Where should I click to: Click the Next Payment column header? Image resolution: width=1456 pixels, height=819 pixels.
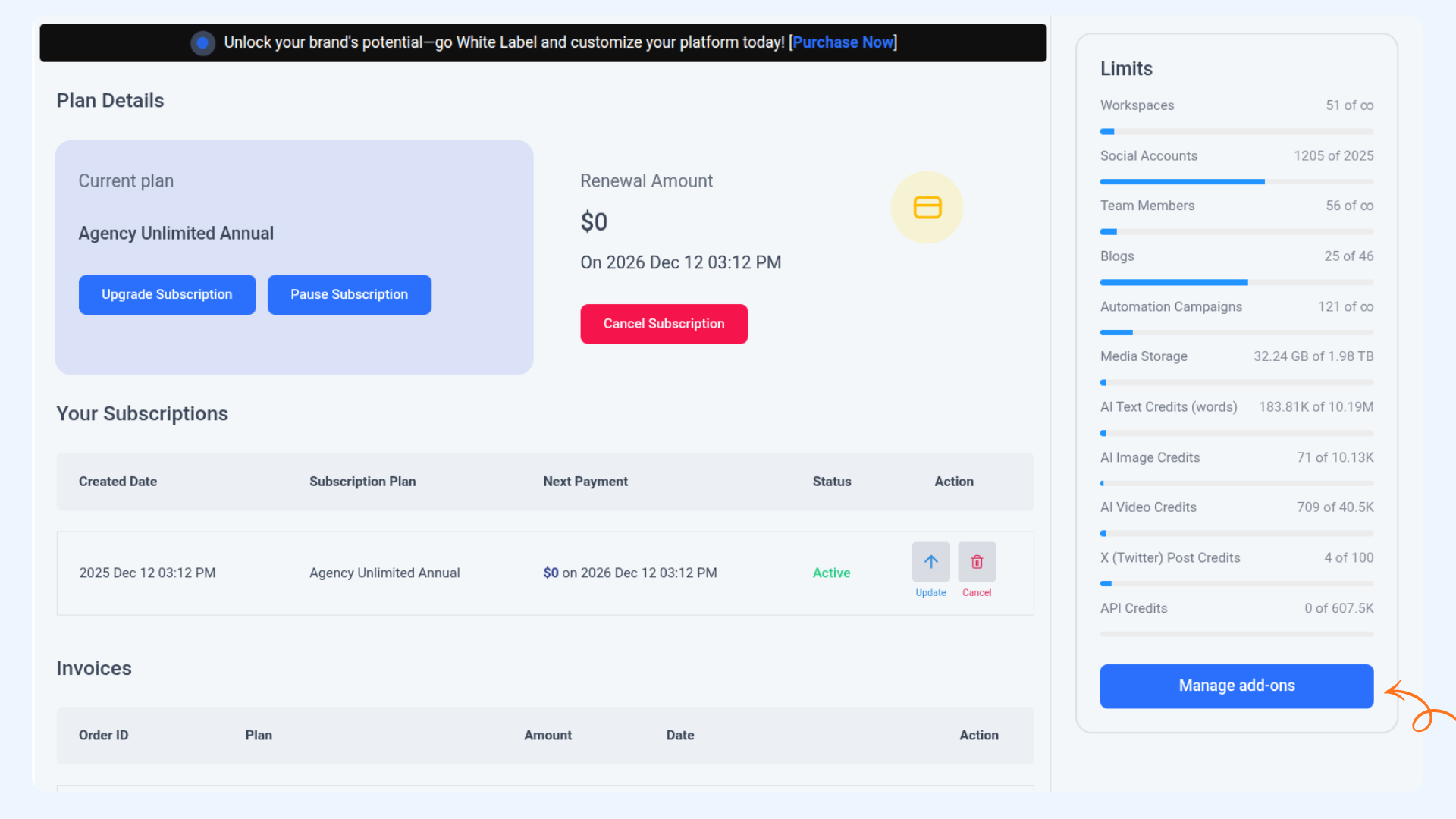(x=585, y=482)
